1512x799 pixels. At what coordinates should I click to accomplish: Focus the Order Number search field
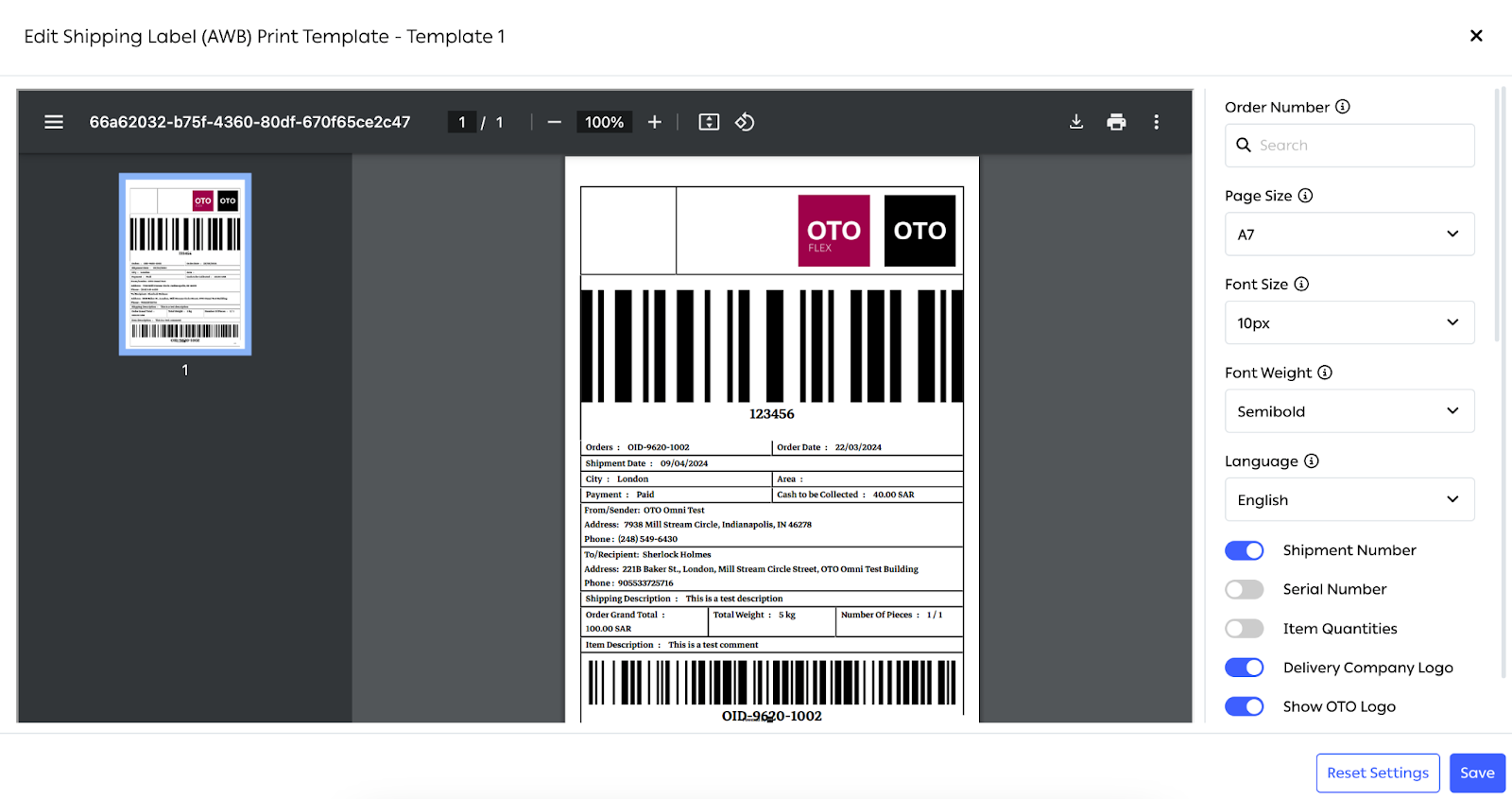1349,146
